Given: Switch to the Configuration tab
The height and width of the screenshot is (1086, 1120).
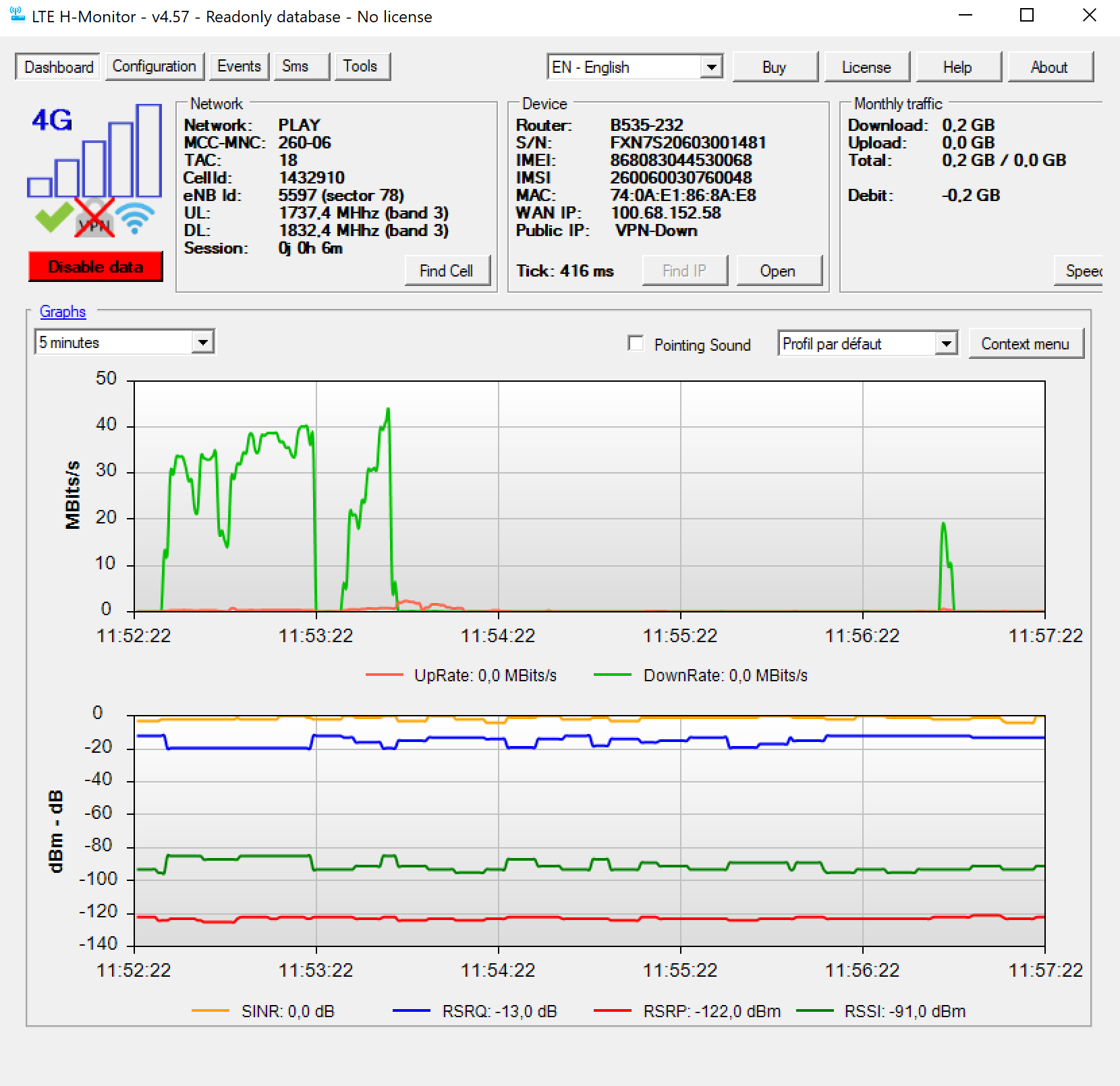Looking at the screenshot, I should click(x=155, y=66).
